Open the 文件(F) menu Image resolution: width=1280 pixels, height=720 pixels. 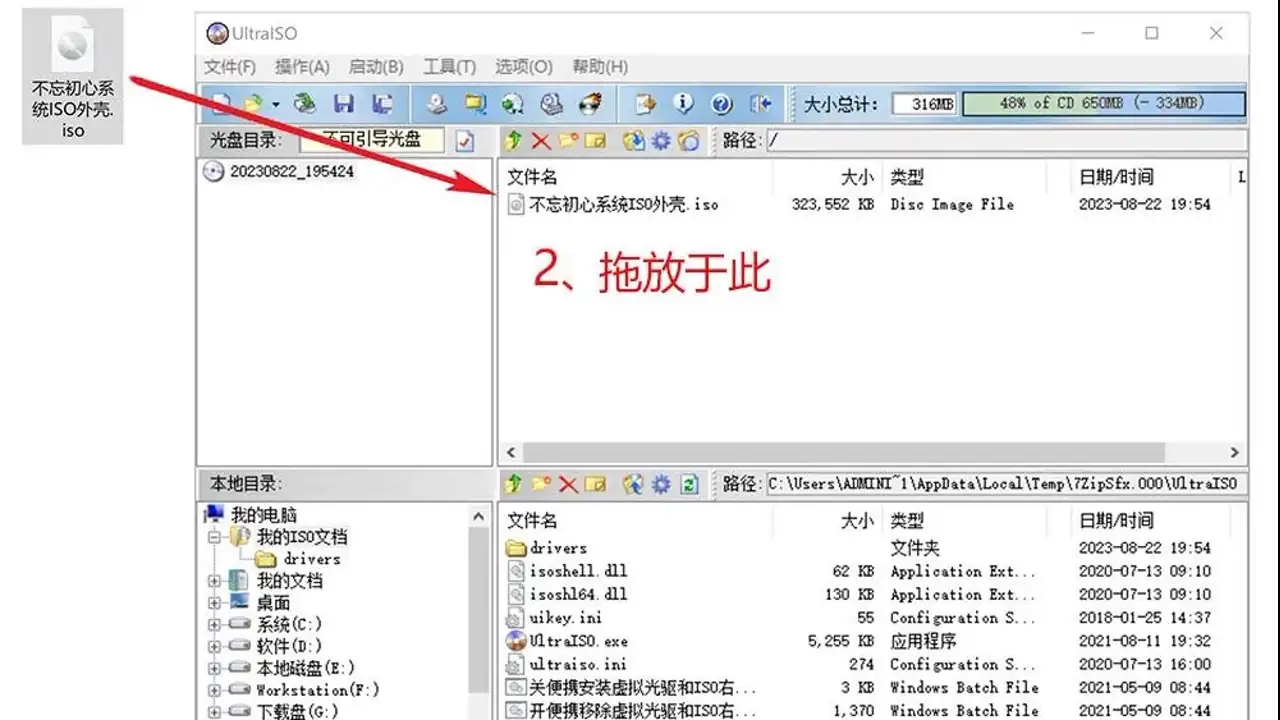tap(230, 67)
